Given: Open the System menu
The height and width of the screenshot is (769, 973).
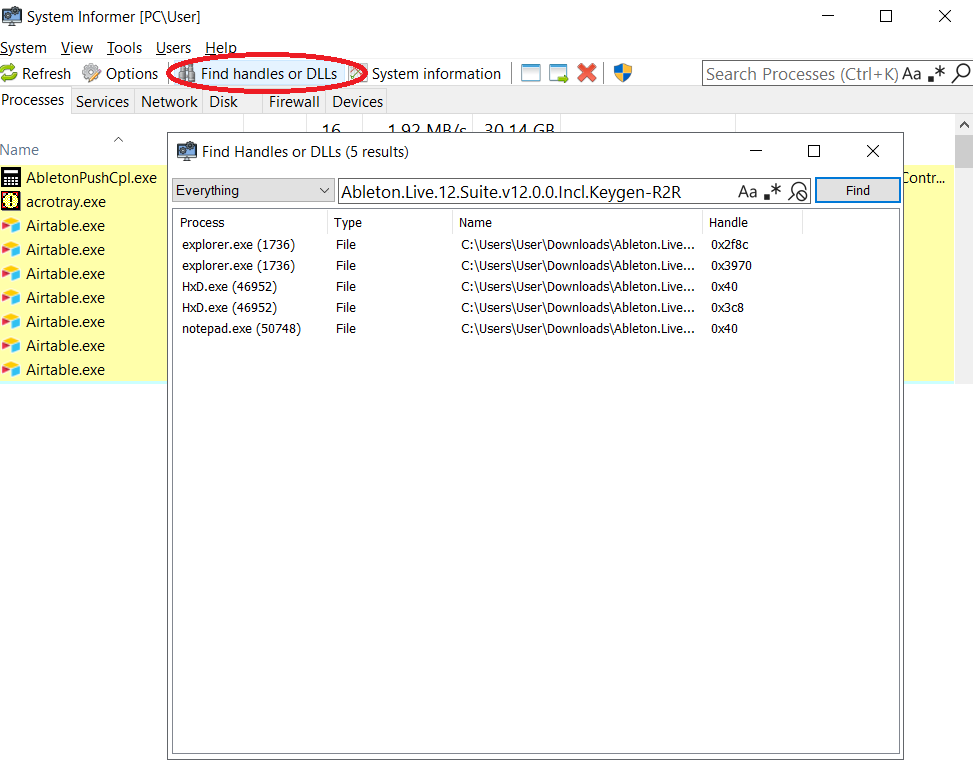Looking at the screenshot, I should click(23, 48).
